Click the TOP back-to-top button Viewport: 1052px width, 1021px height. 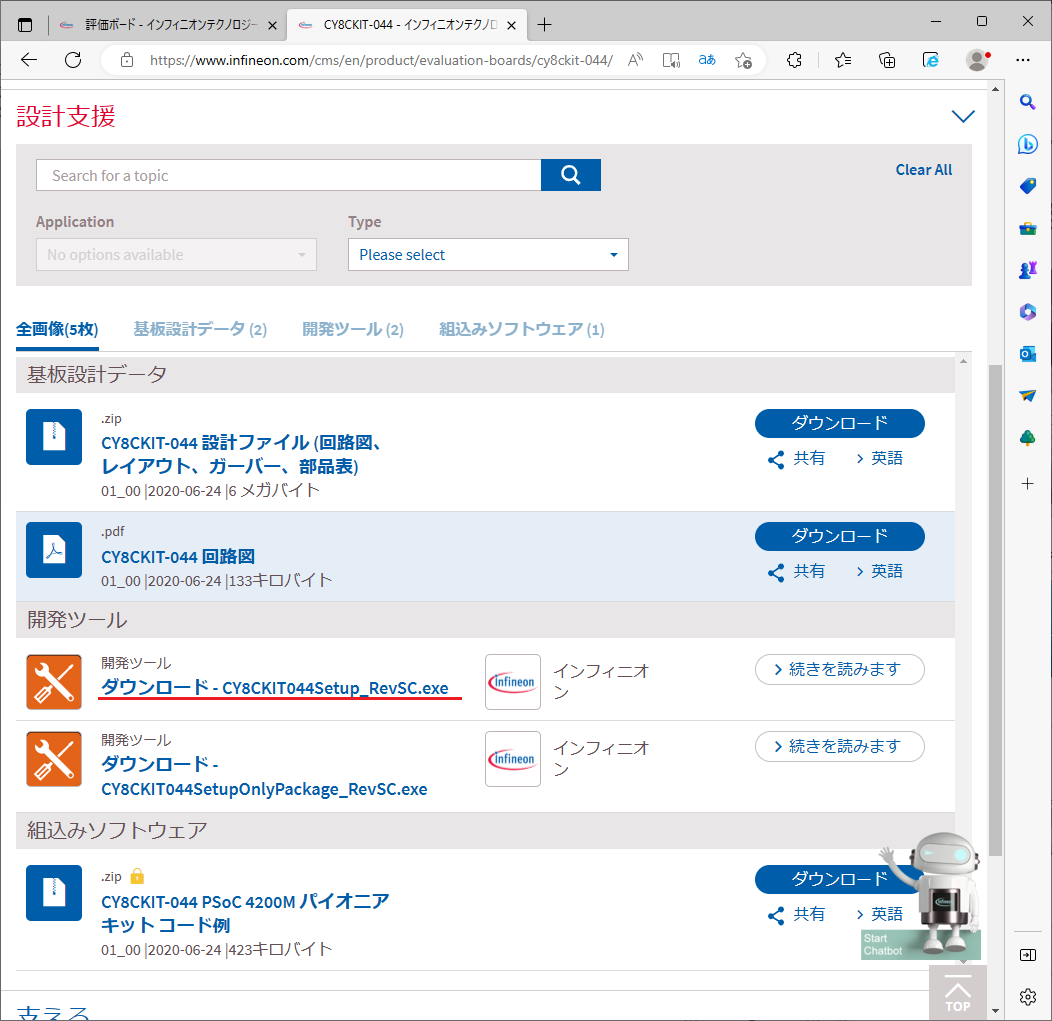pos(957,994)
